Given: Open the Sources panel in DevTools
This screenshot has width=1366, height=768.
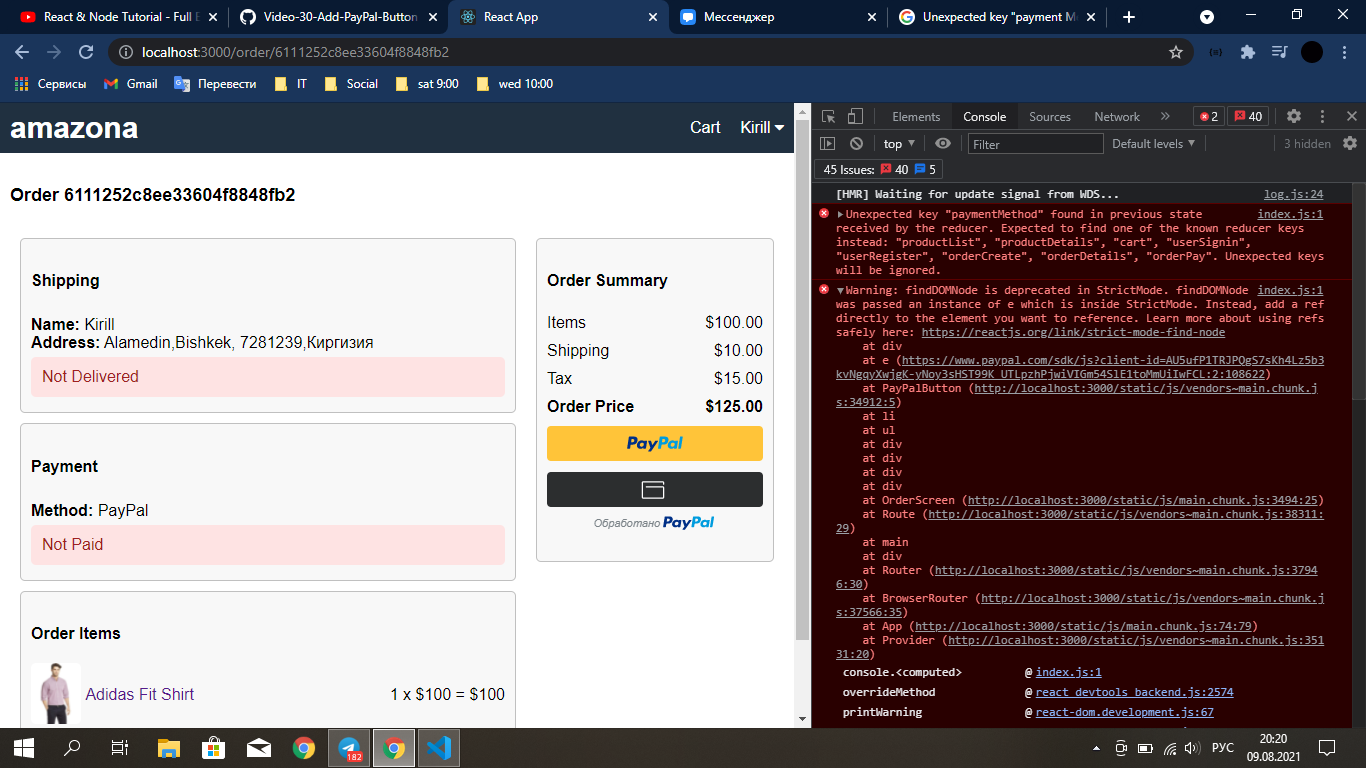Looking at the screenshot, I should [1050, 116].
